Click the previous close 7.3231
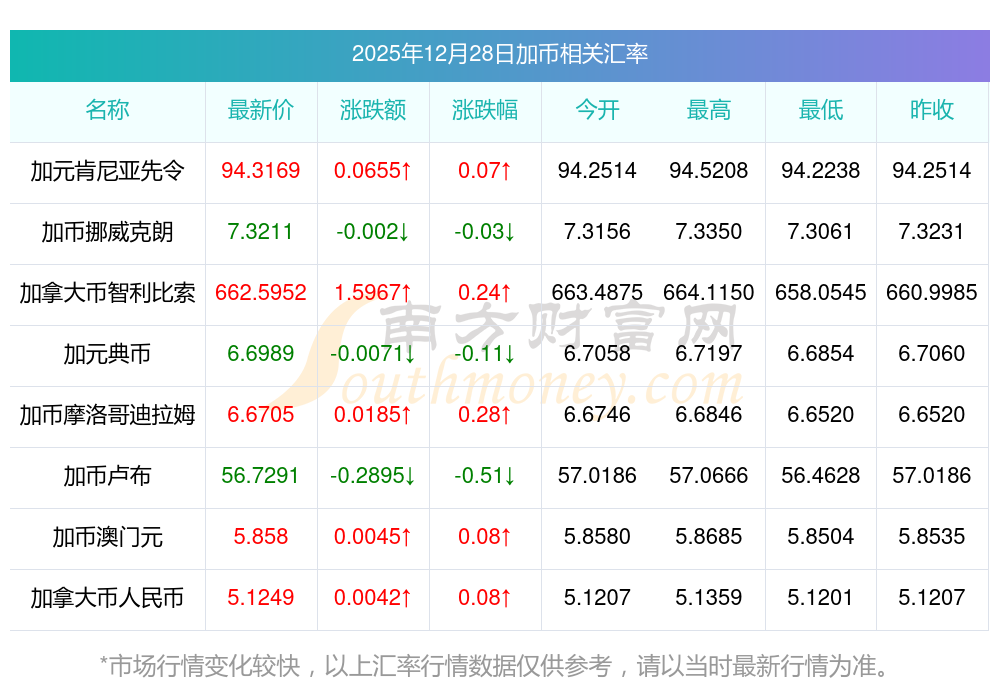 [931, 231]
